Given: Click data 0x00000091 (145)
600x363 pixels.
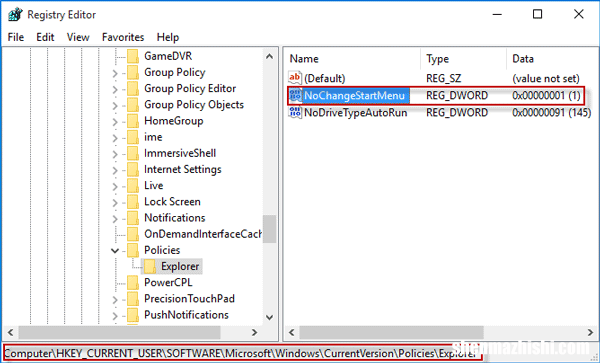Looking at the screenshot, I should 551,112.
